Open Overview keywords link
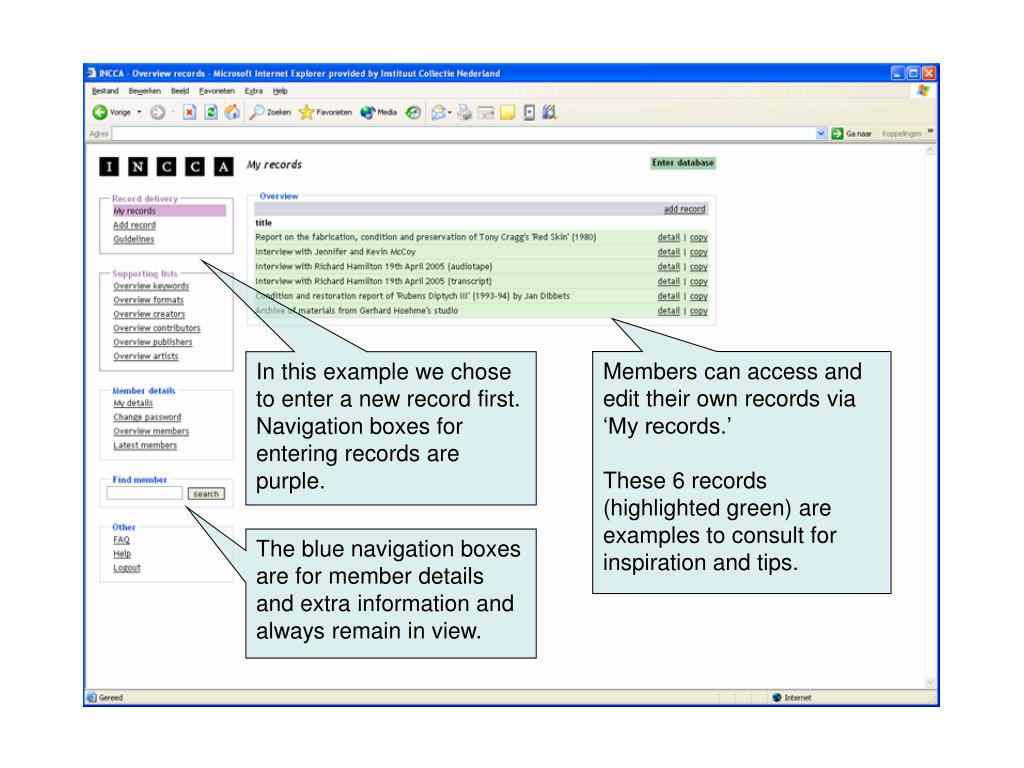Image resolution: width=1024 pixels, height=768 pixels. 151,286
